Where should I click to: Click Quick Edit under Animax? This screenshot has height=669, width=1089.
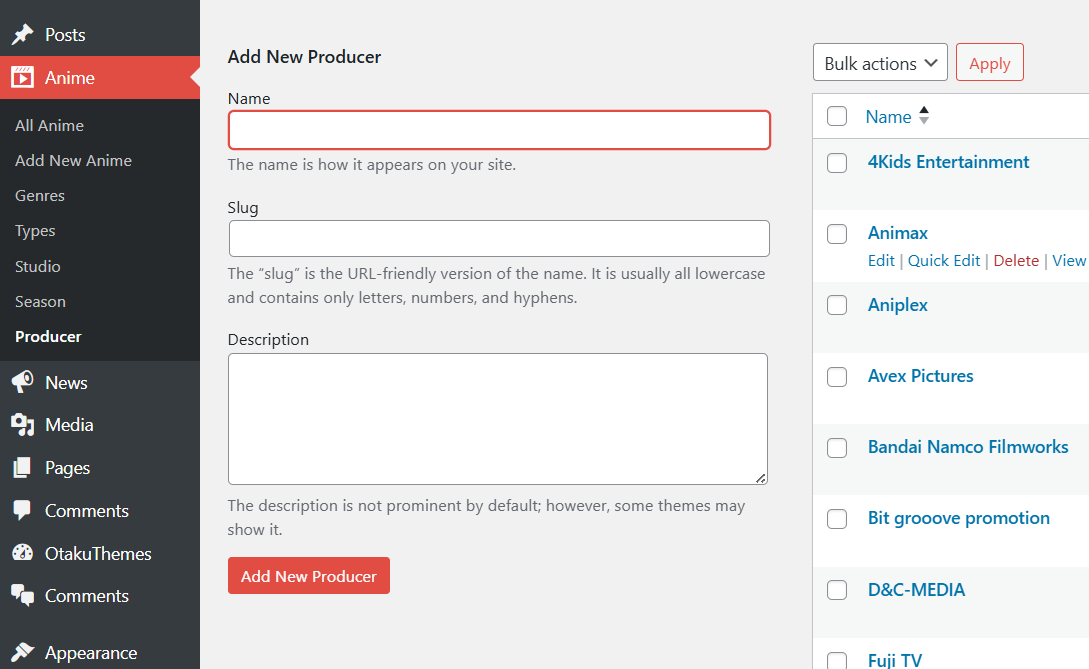click(943, 261)
